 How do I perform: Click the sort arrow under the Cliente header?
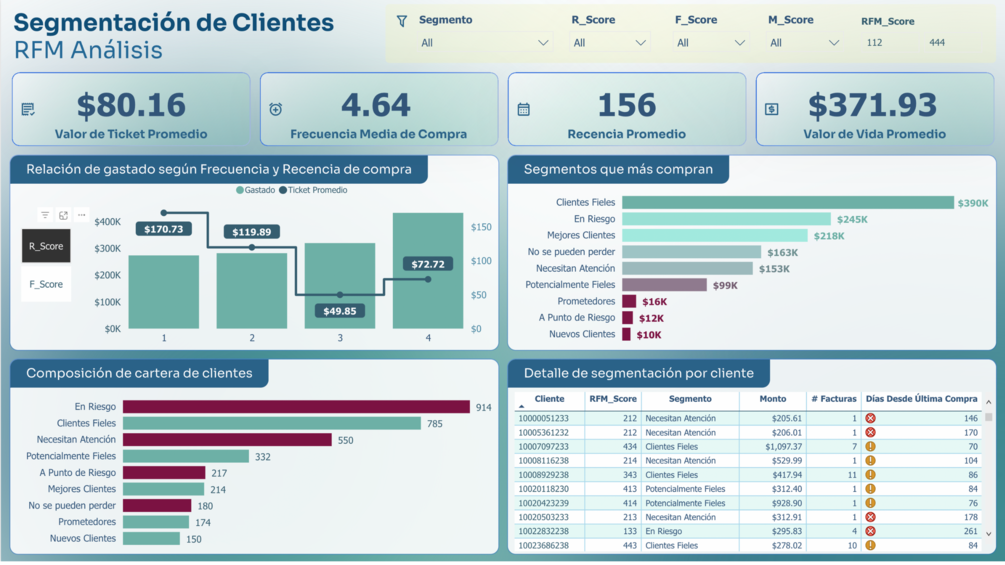[522, 407]
